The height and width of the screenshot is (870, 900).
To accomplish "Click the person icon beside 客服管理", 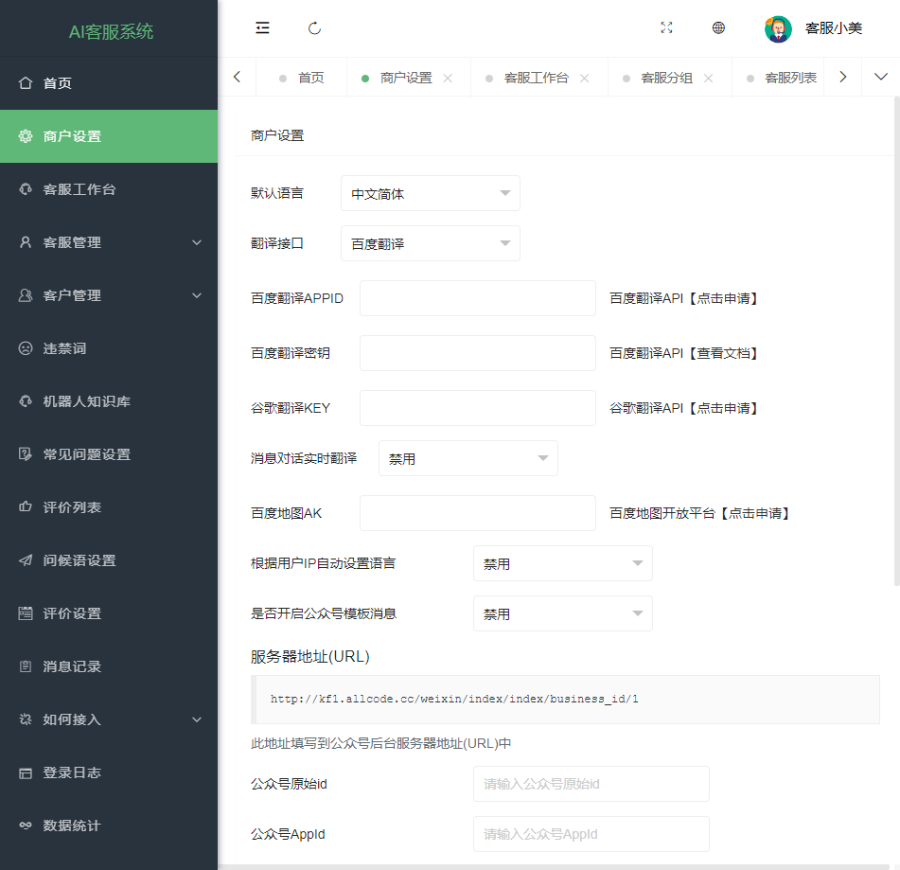I will tap(25, 242).
